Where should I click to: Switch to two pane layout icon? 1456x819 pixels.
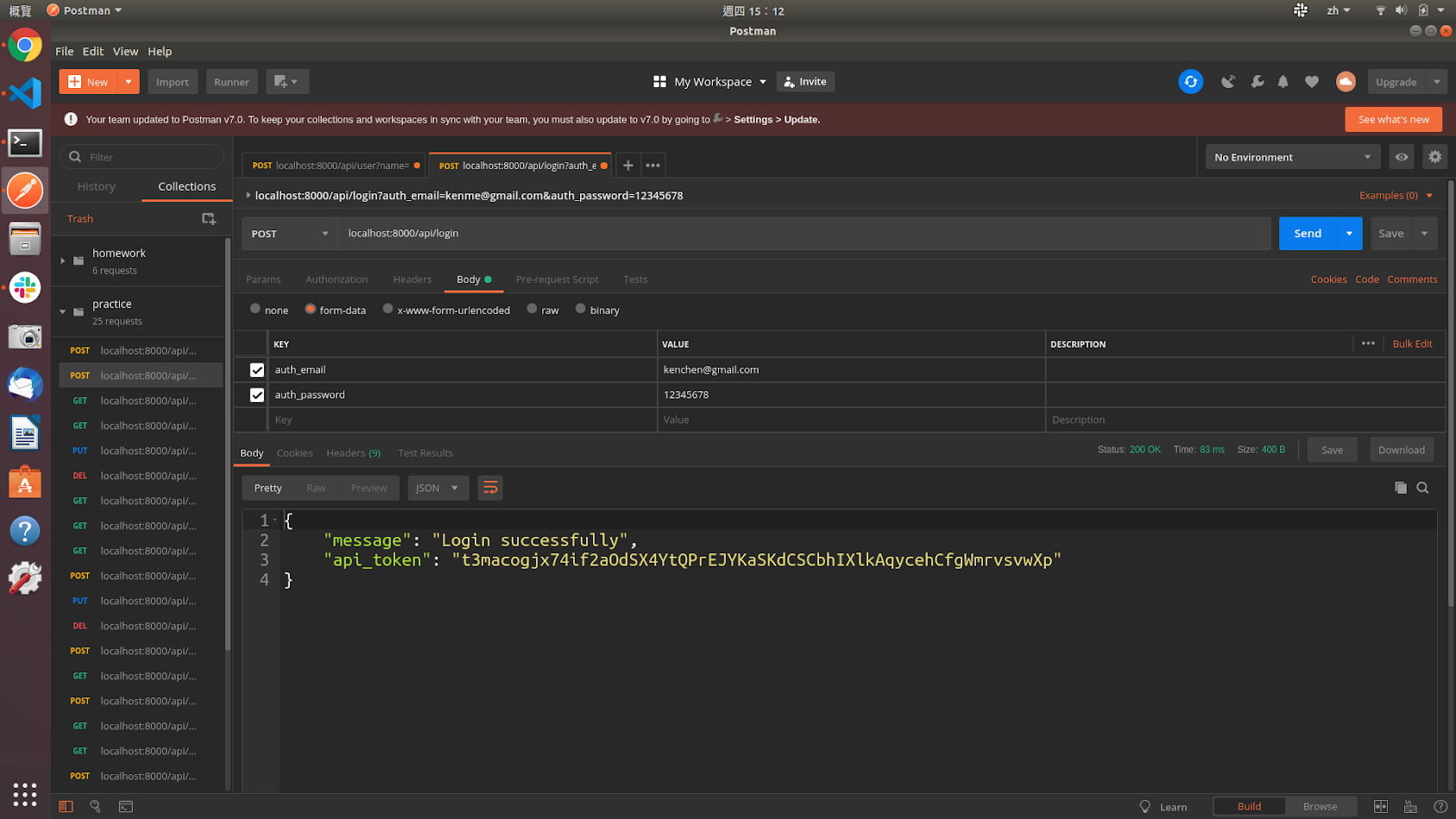pyautogui.click(x=1381, y=806)
